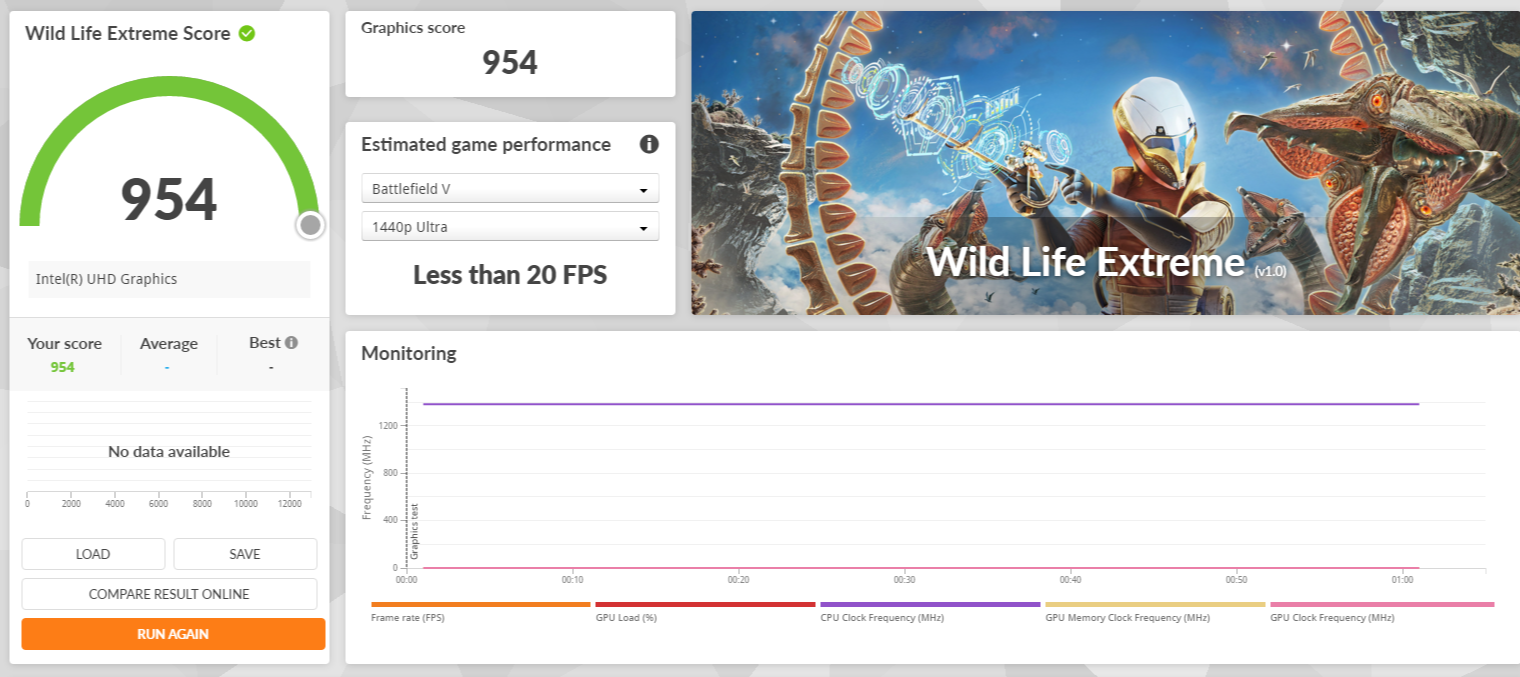Click the Graphics score value 954
The image size is (1520, 677).
coord(510,62)
